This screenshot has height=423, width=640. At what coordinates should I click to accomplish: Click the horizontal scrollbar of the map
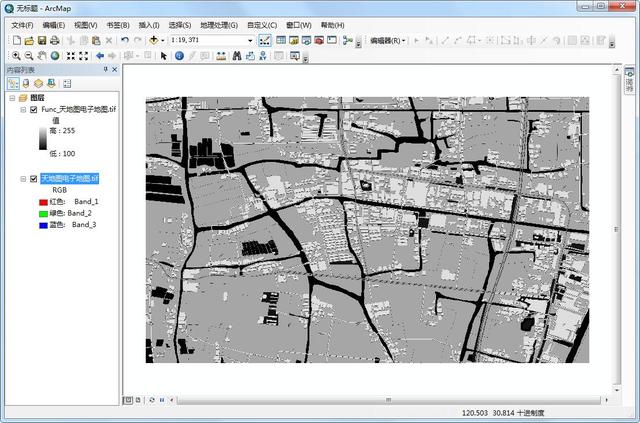tap(388, 400)
